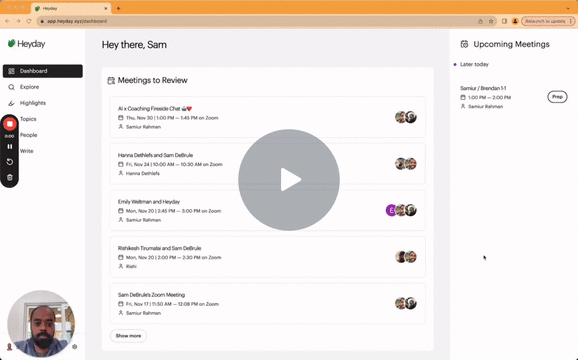The height and width of the screenshot is (360, 578).
Task: Open the Dashboard sidebar item
Action: 43,71
